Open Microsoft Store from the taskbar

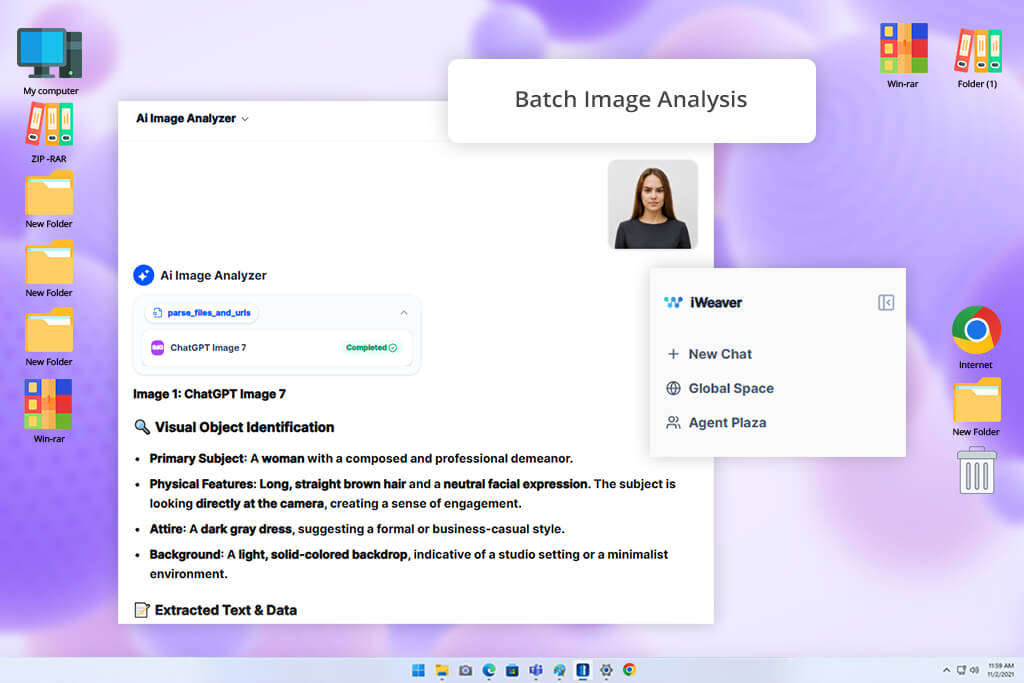513,670
